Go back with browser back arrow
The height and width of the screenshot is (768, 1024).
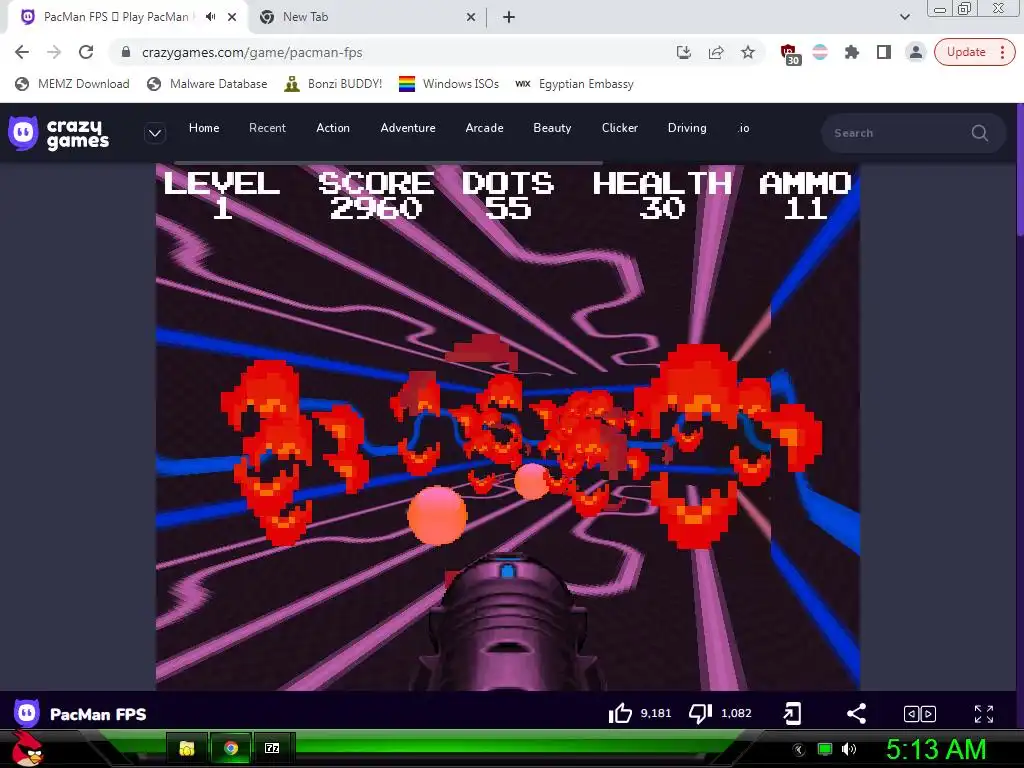[22, 52]
